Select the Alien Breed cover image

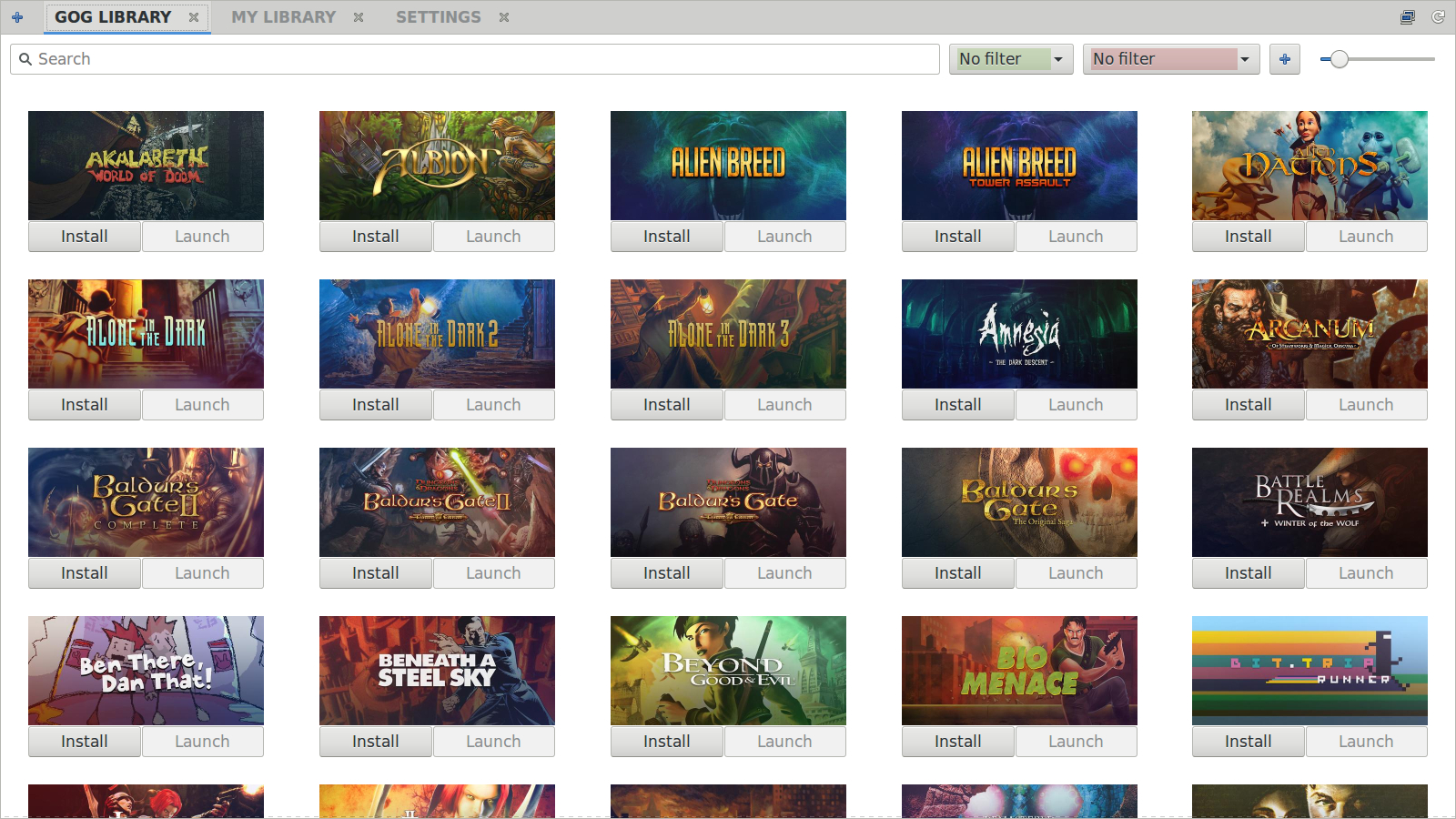tap(728, 166)
